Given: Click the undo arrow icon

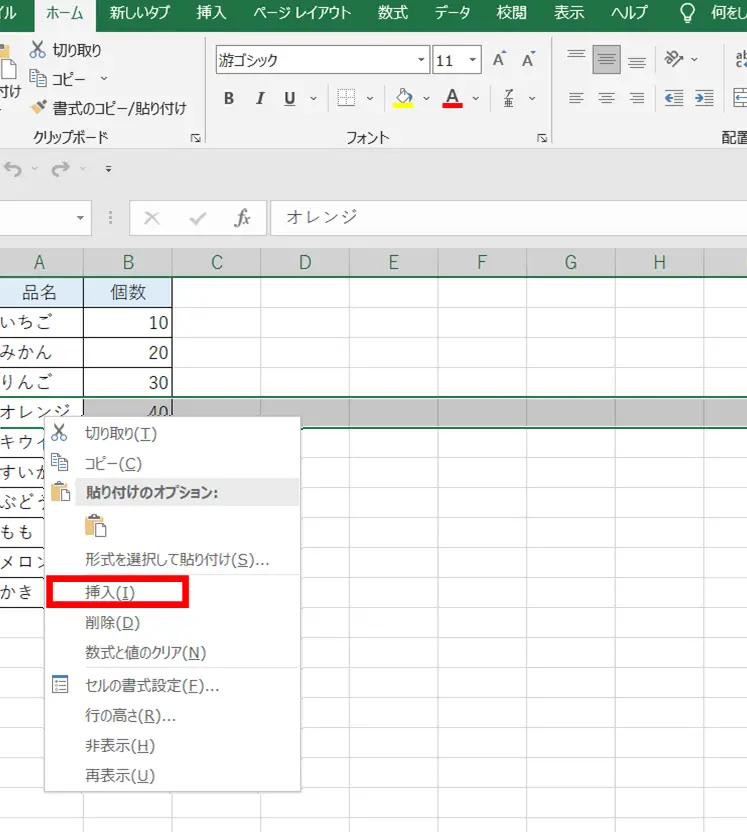Looking at the screenshot, I should pyautogui.click(x=13, y=169).
